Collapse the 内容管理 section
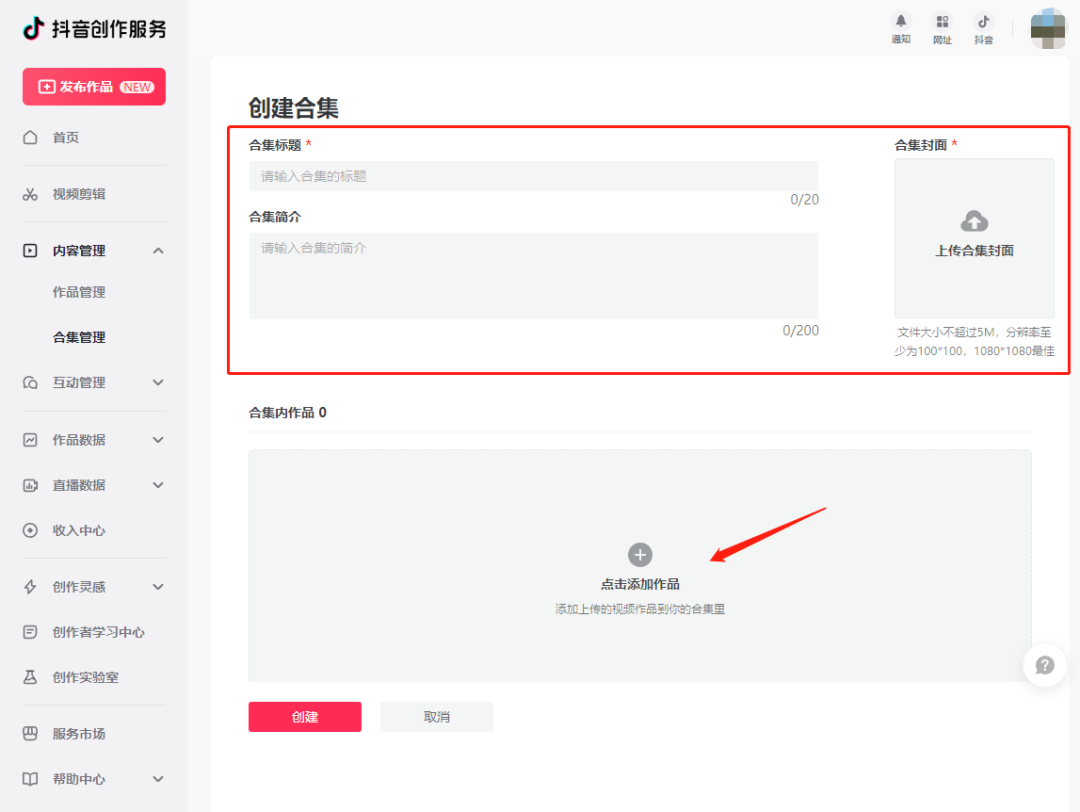The image size is (1080, 812). pyautogui.click(x=158, y=251)
